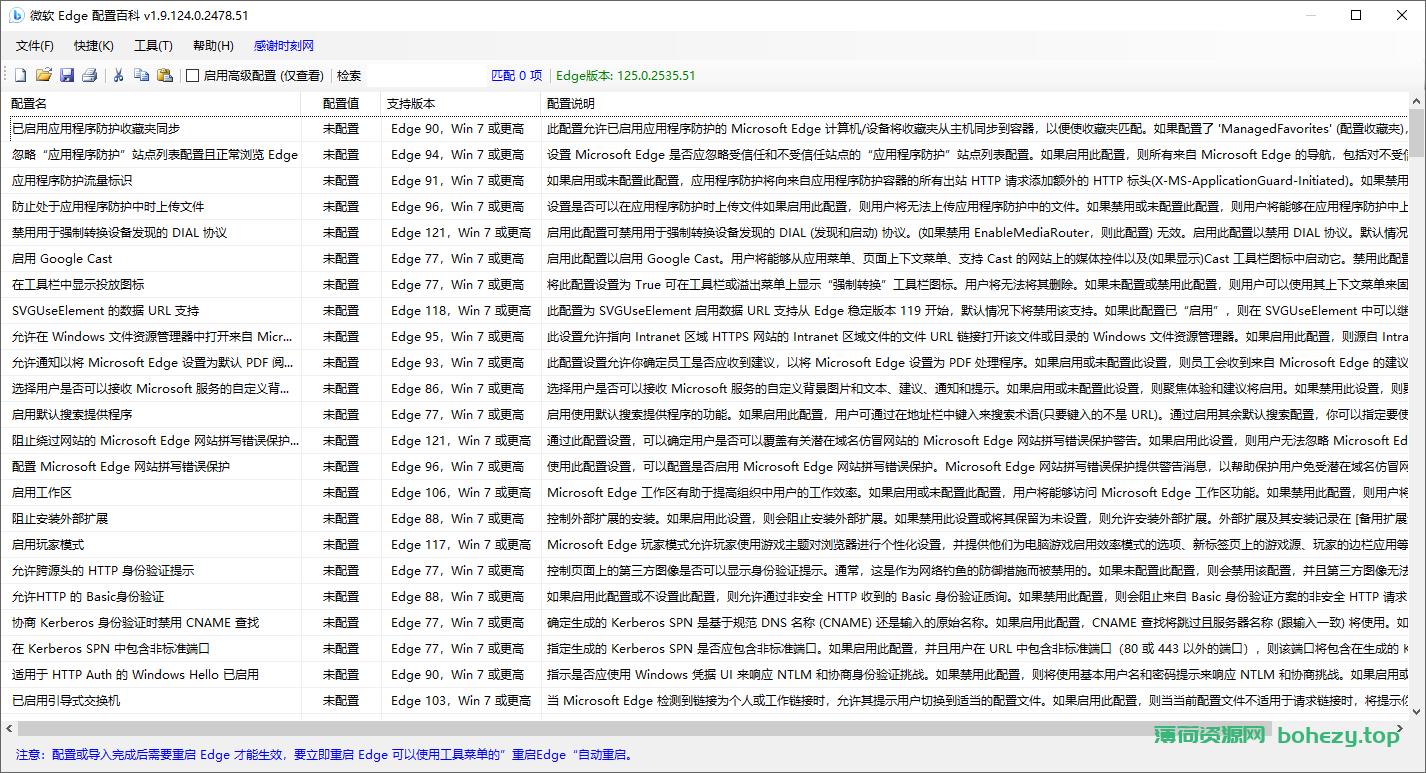This screenshot has width=1426, height=773.
Task: Click the Print toolbar icon
Action: [x=90, y=75]
